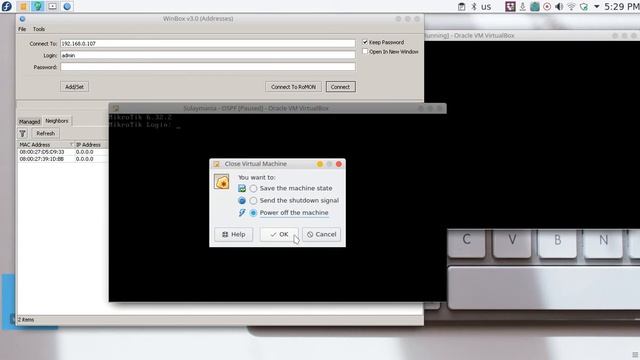Image resolution: width=640 pixels, height=360 pixels.
Task: Click the Connect button in WinBox
Action: click(x=340, y=87)
